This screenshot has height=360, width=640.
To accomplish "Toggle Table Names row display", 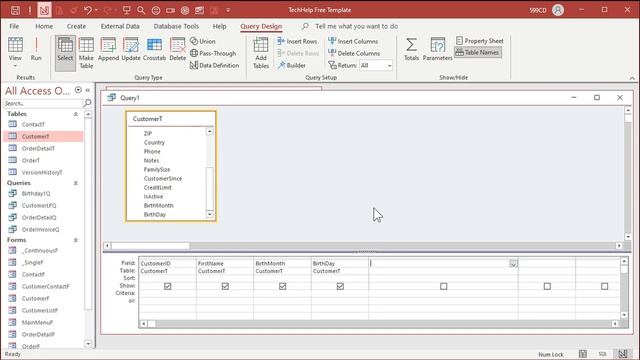I will 478,52.
